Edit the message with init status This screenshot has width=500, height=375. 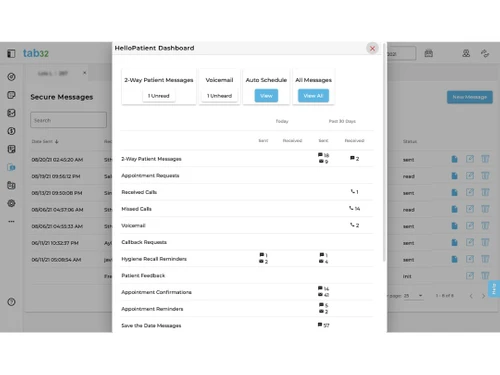pos(470,276)
